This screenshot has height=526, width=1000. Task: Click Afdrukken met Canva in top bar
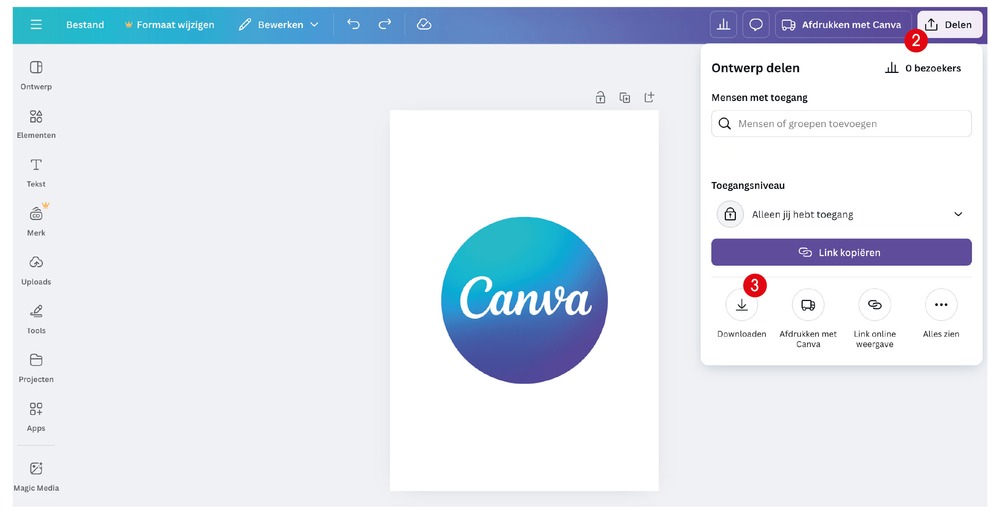tap(842, 25)
